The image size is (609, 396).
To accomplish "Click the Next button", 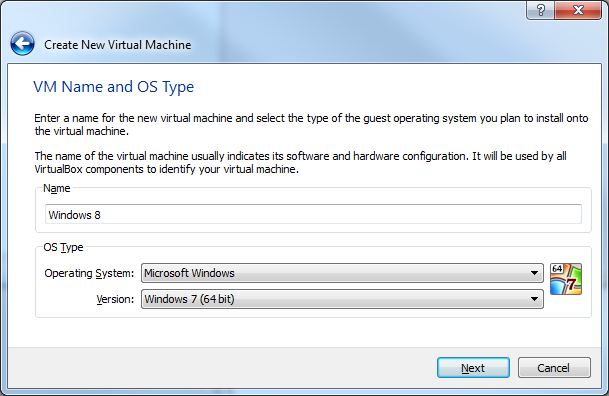I will coord(473,368).
